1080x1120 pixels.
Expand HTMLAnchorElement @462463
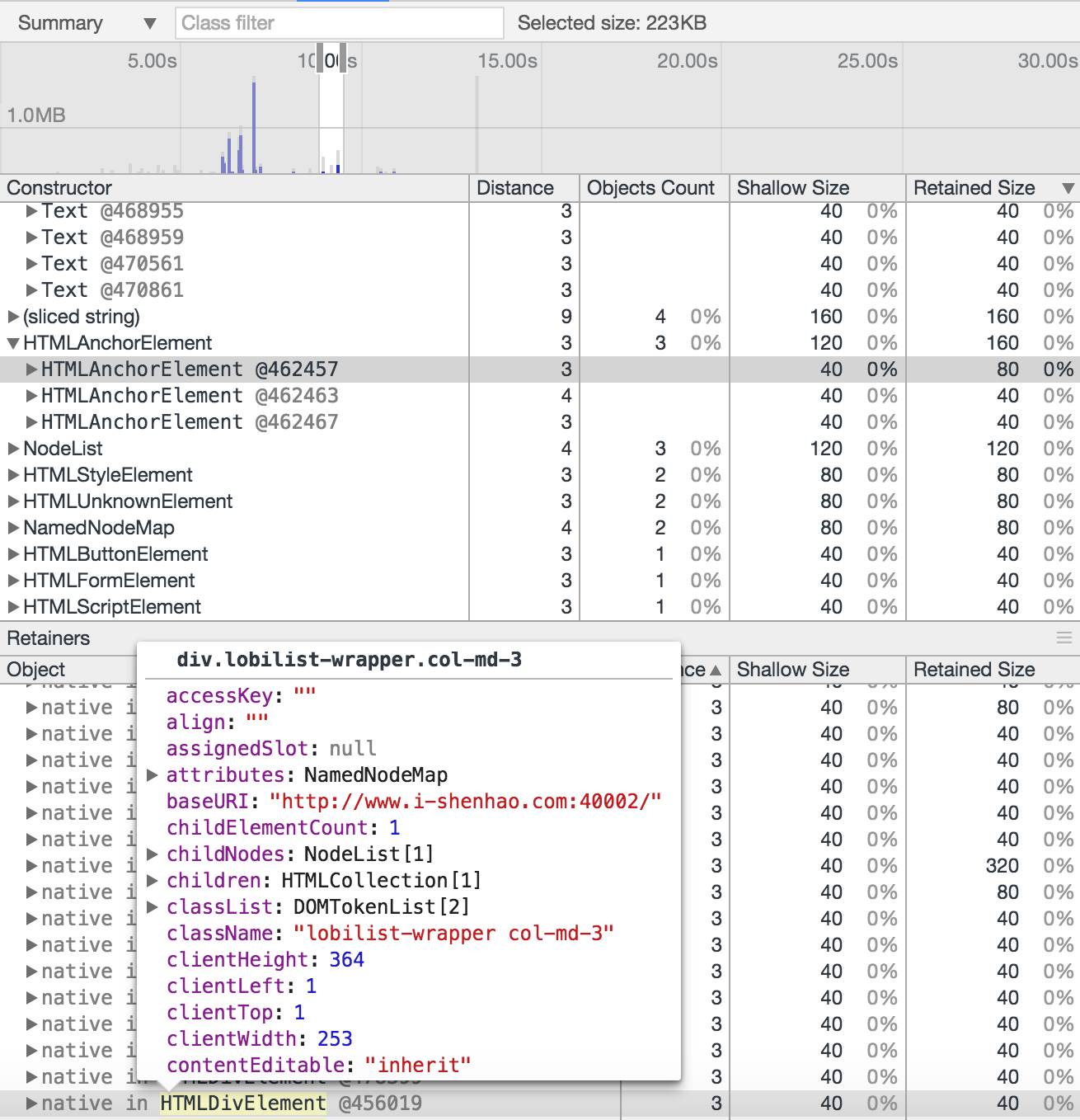pos(31,396)
